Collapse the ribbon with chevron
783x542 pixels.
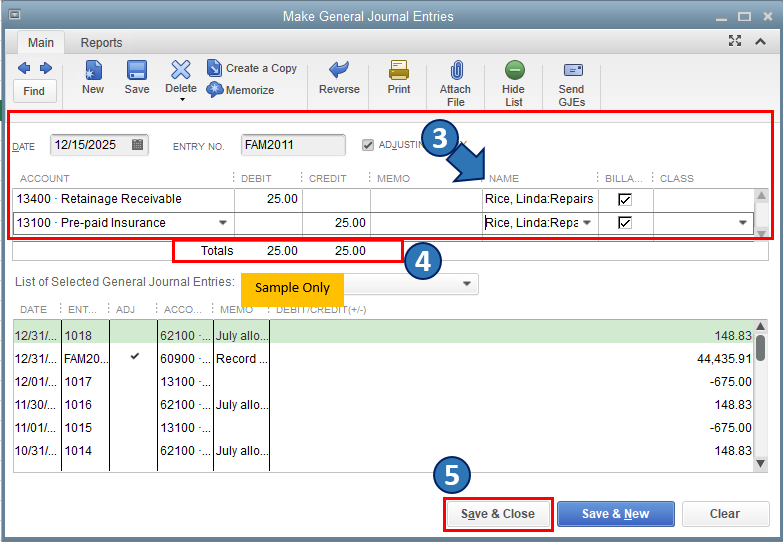point(760,41)
